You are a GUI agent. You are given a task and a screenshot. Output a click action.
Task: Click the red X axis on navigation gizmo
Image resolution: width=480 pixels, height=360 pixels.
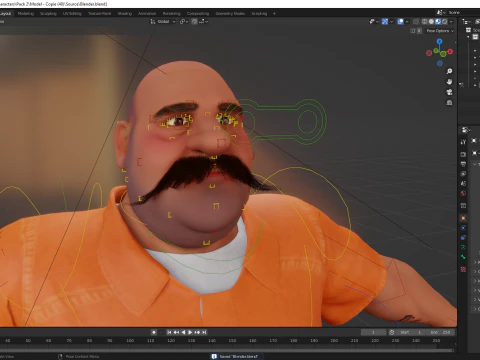point(450,52)
